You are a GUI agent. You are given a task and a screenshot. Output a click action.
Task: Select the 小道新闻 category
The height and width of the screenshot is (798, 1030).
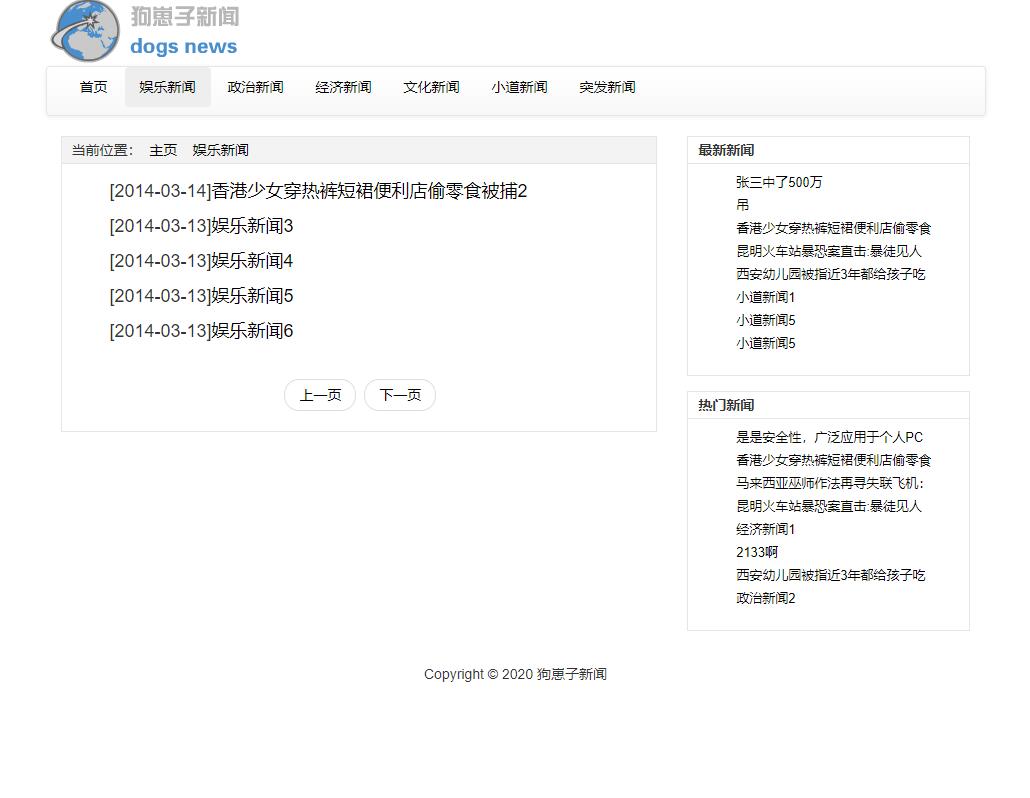pyautogui.click(x=519, y=87)
